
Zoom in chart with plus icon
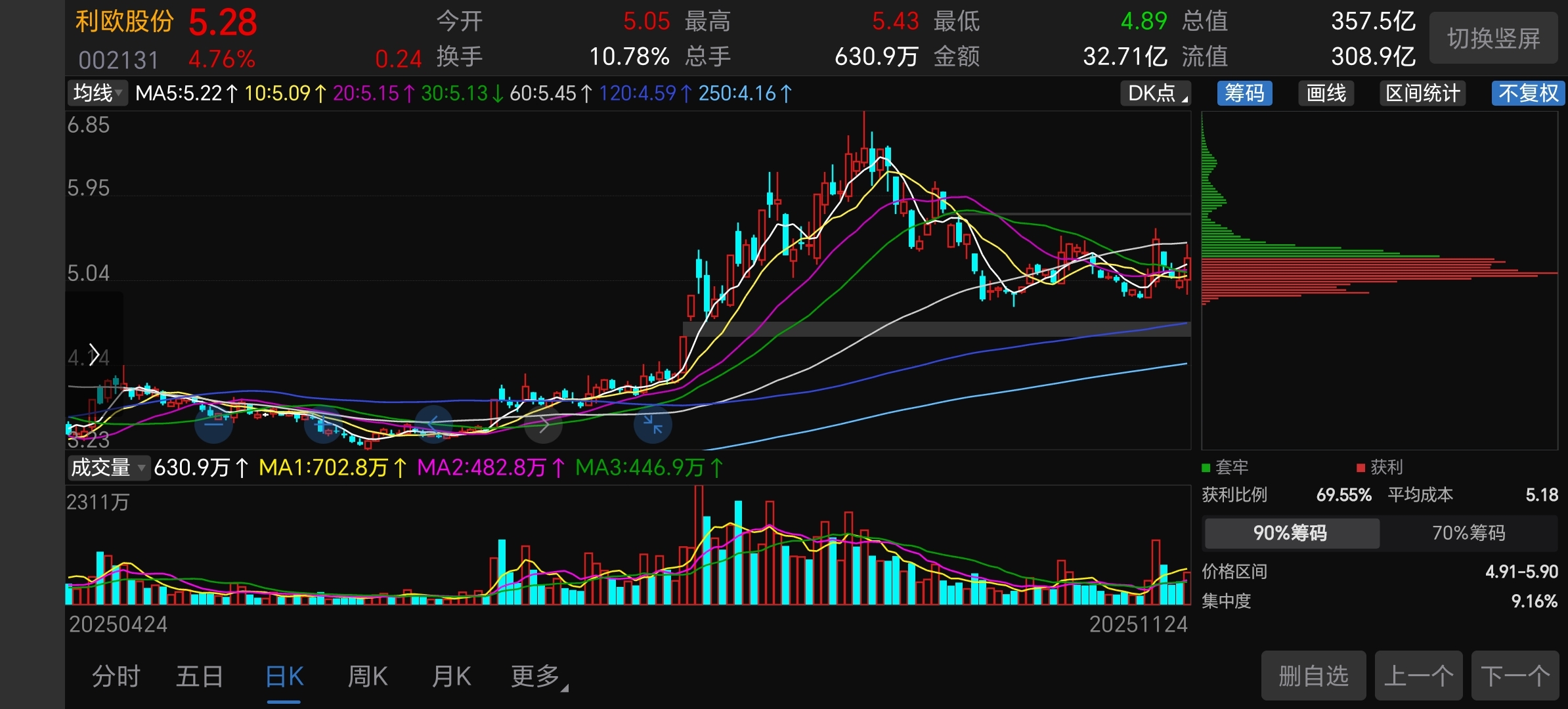tap(323, 425)
